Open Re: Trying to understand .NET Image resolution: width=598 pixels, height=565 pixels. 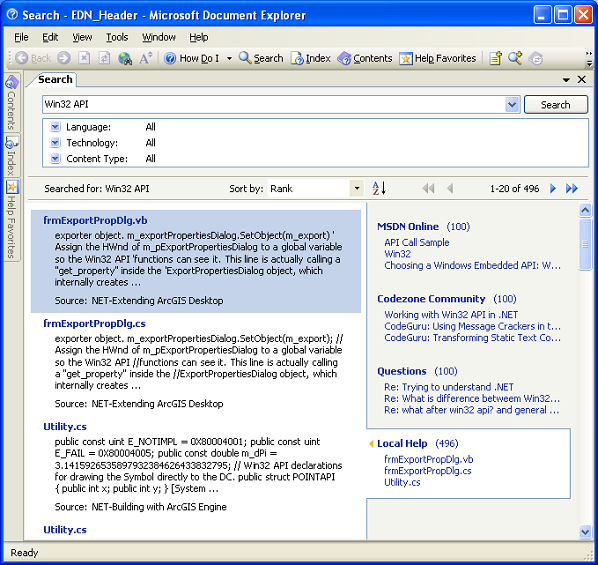coord(448,387)
